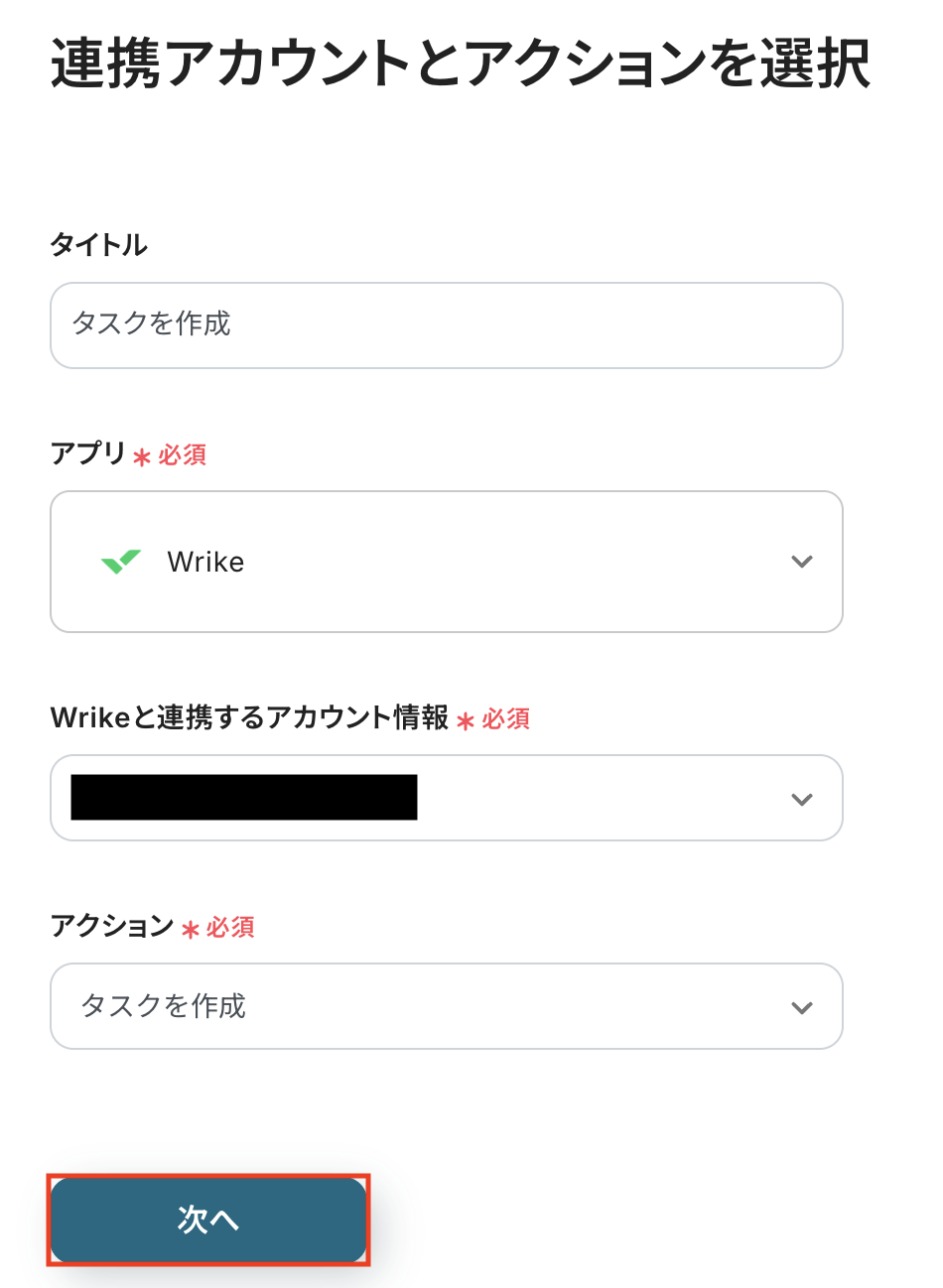Expand the アプリ dropdown chevron arrow
This screenshot has width=943, height=1288.
click(x=802, y=562)
